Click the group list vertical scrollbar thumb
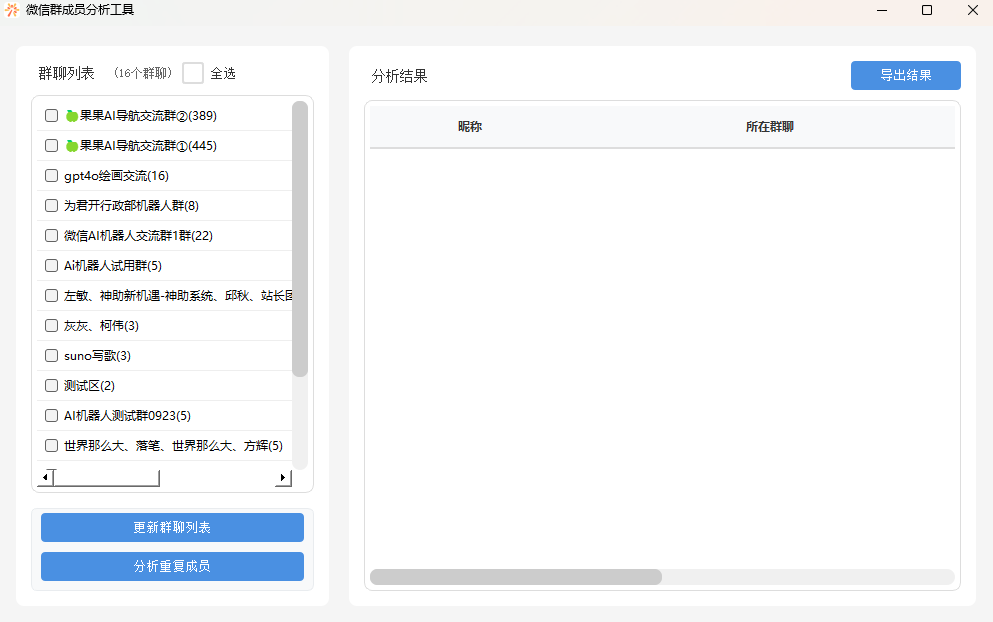Image resolution: width=993 pixels, height=622 pixels. tap(300, 239)
